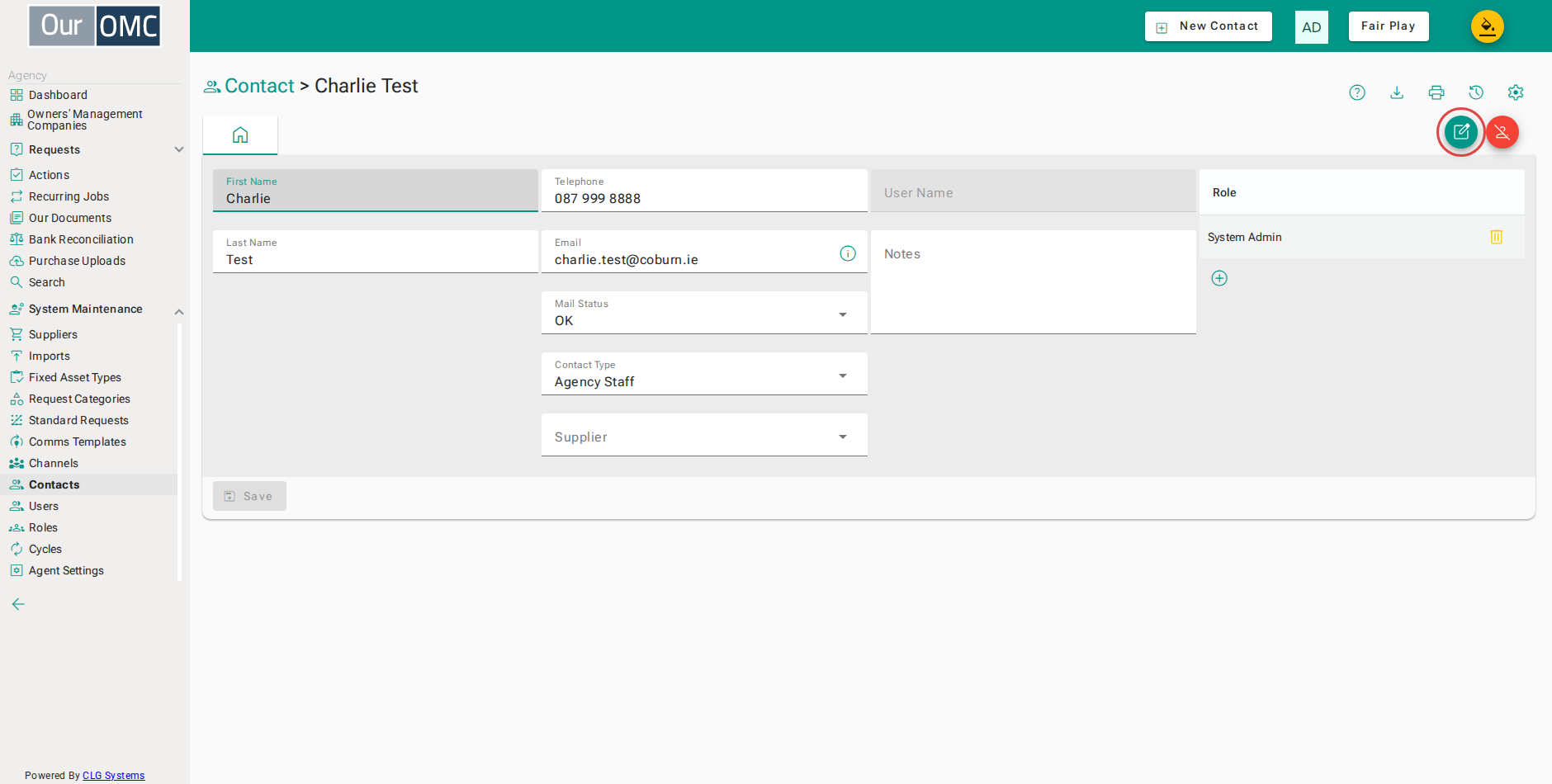Open the Contact Type dropdown
1552x784 pixels.
tap(704, 374)
